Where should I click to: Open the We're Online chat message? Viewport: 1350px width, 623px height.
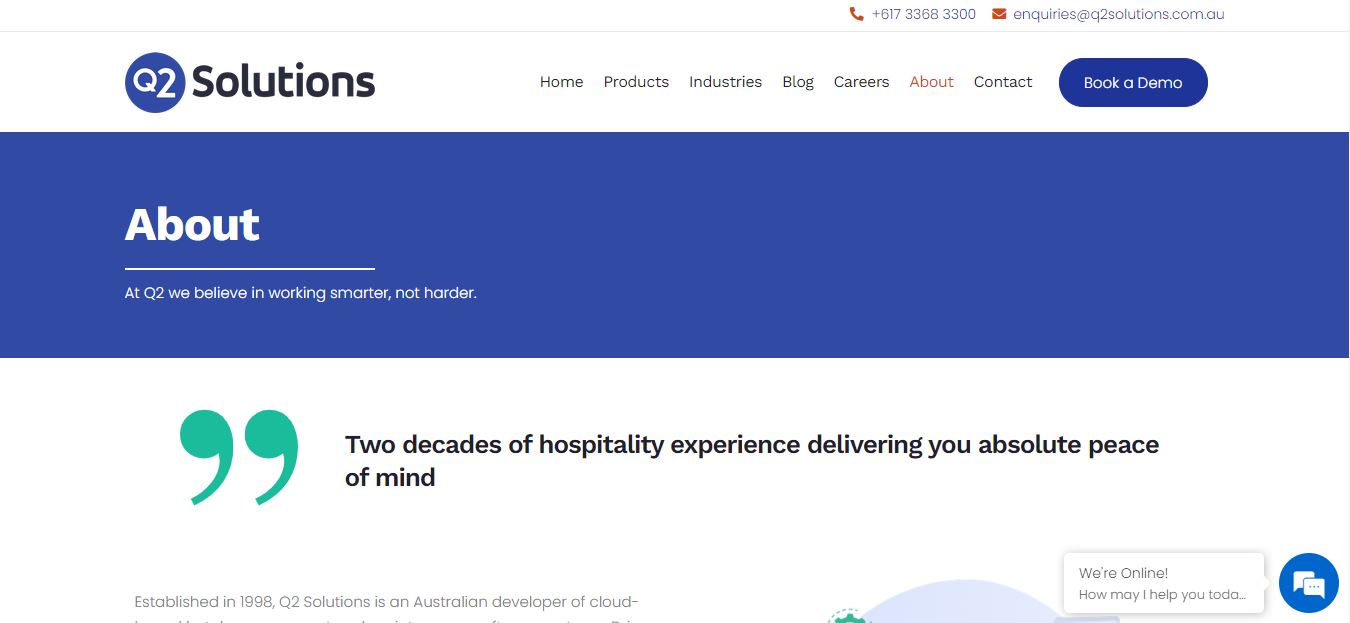[x=1164, y=583]
